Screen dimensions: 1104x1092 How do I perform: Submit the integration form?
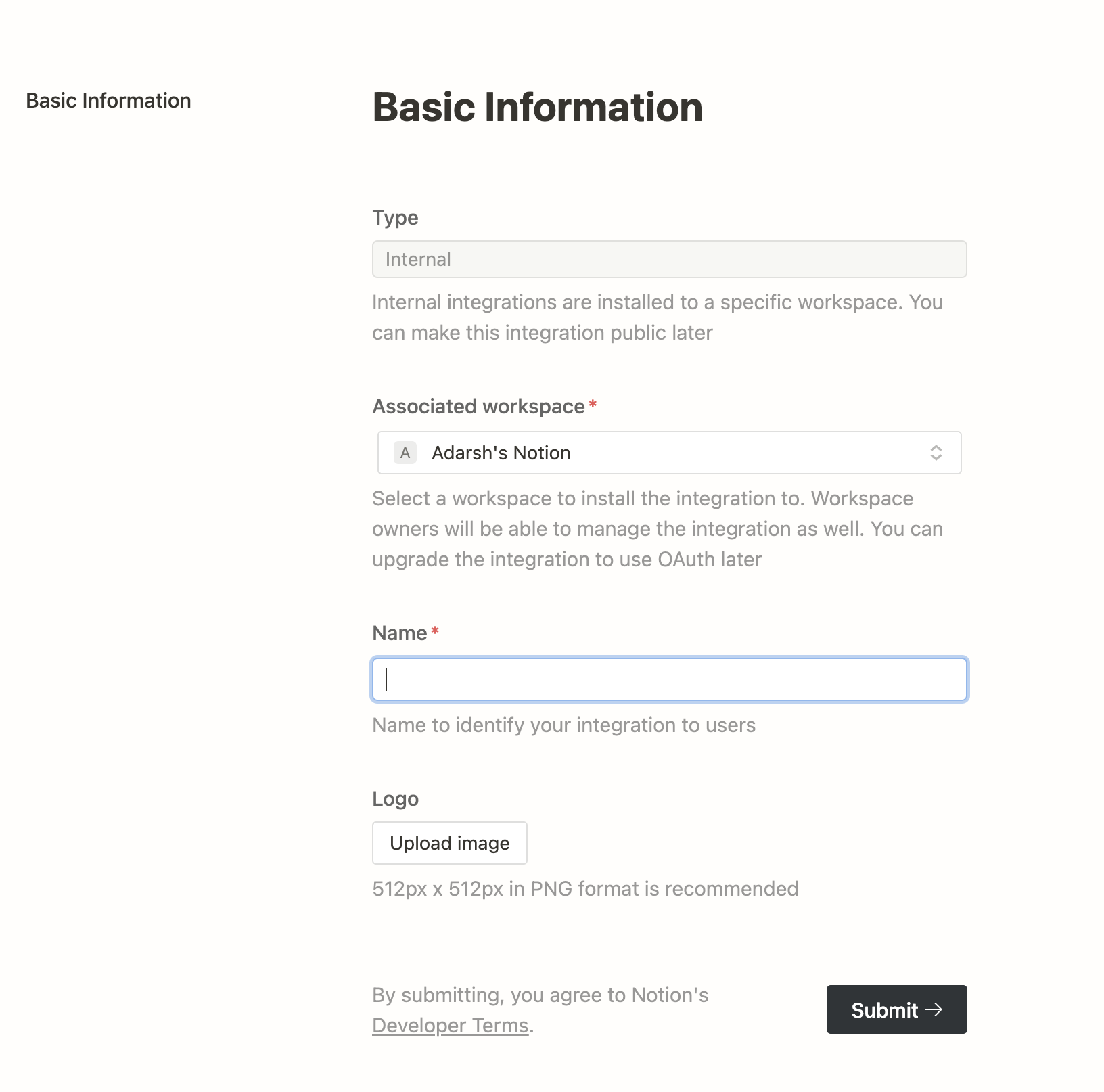896,1009
